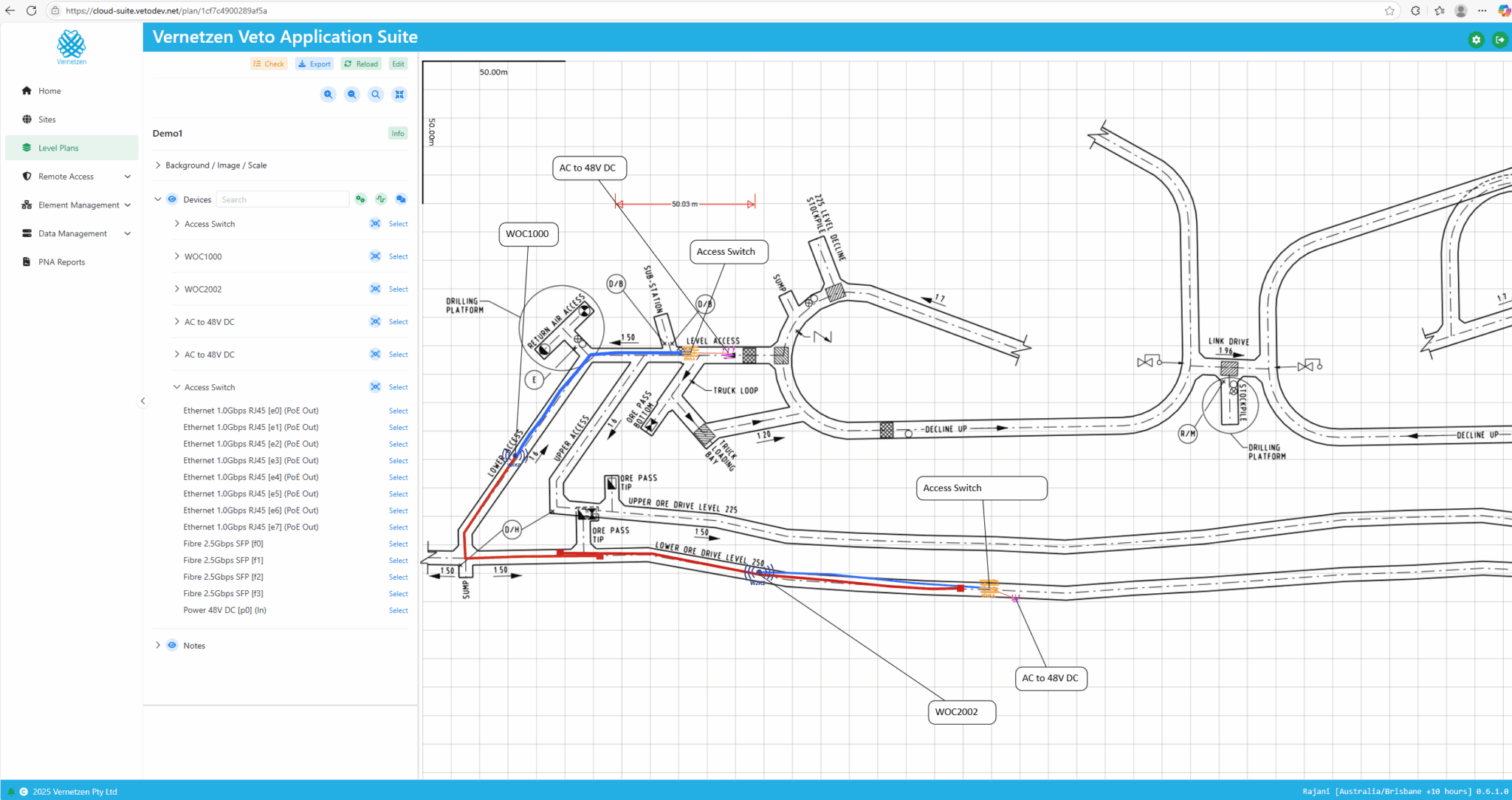Open the Remote Access sidebar menu

[x=66, y=176]
